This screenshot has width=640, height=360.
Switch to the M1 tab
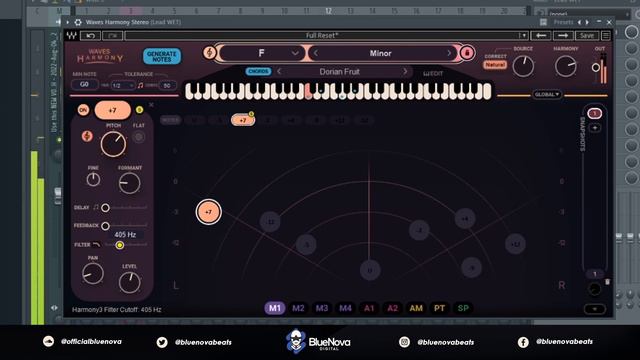tap(275, 308)
